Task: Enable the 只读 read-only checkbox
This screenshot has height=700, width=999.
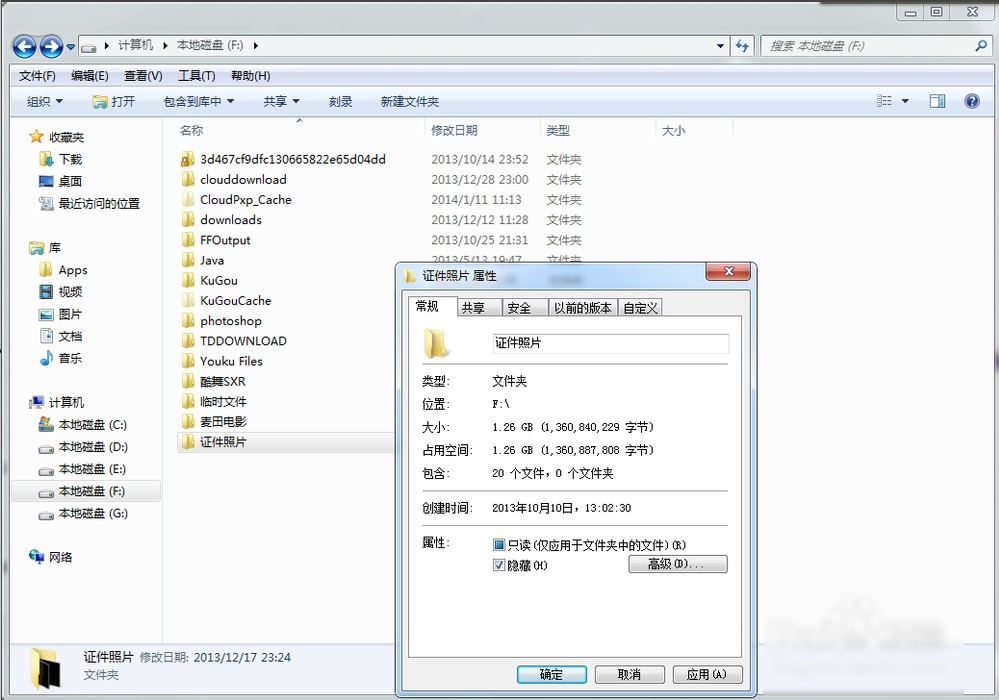Action: point(499,545)
